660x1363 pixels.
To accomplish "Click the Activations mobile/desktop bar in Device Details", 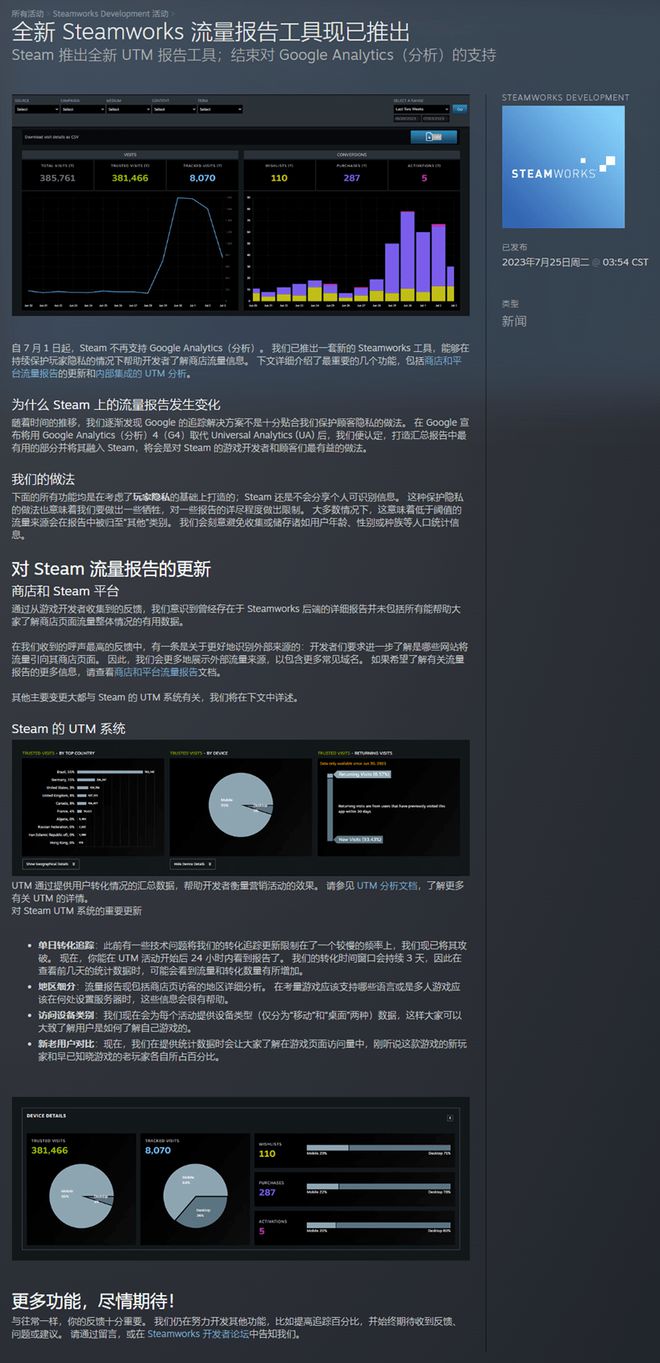I will pos(378,1225).
